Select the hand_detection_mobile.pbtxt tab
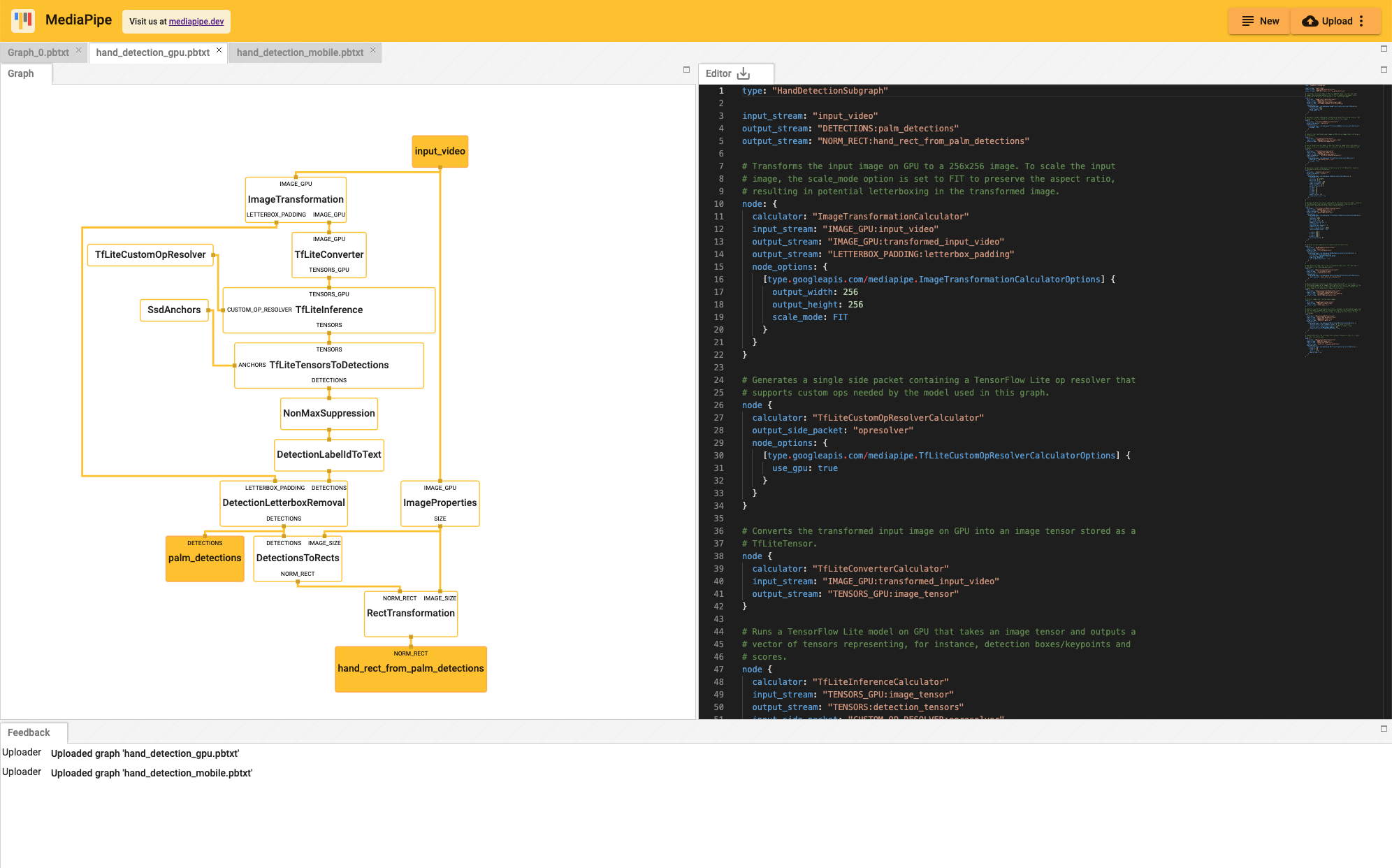This screenshot has width=1392, height=868. point(298,53)
